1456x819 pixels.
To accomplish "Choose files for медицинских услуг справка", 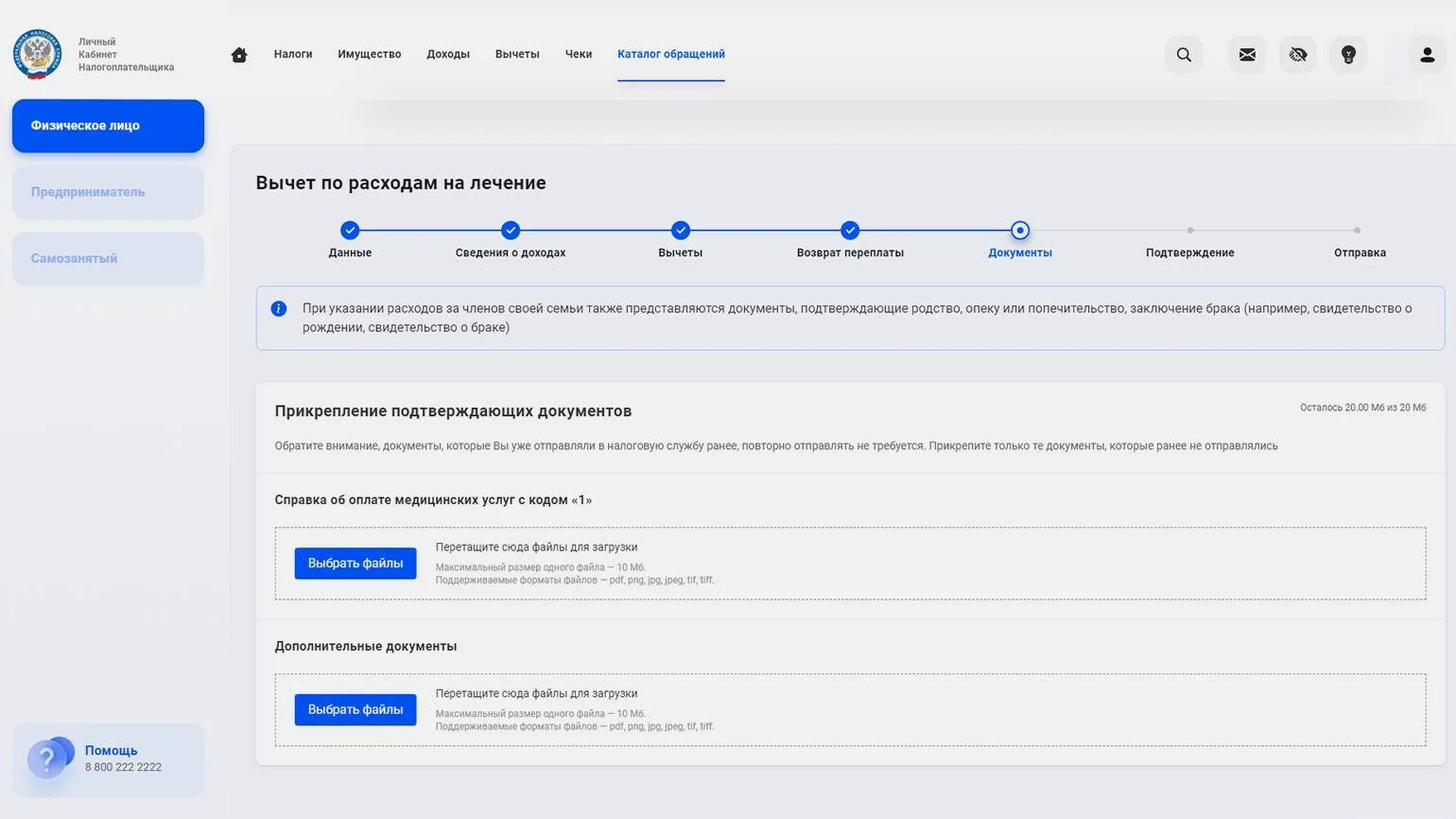I will [355, 563].
